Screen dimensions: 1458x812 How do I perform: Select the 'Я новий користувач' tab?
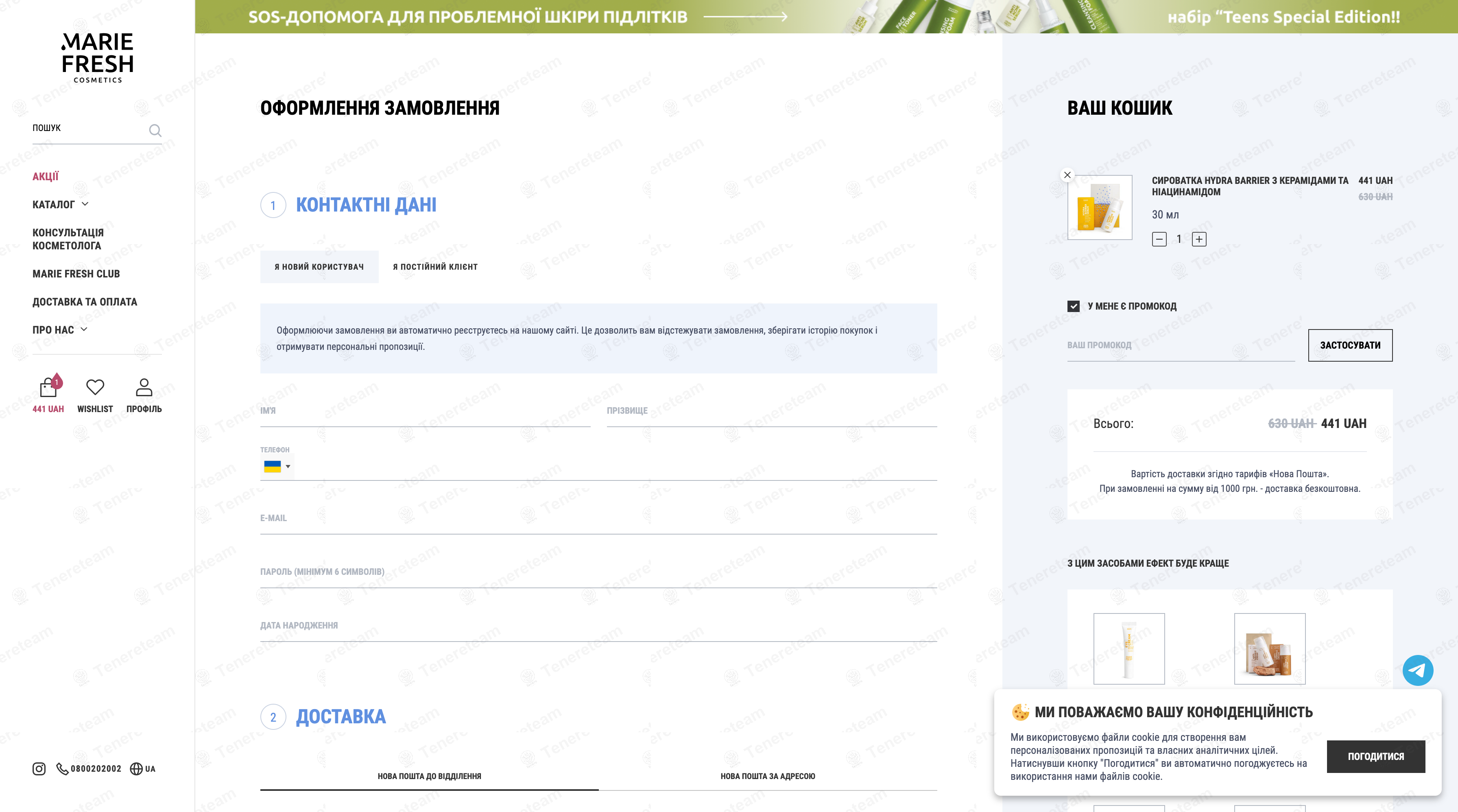(x=319, y=266)
